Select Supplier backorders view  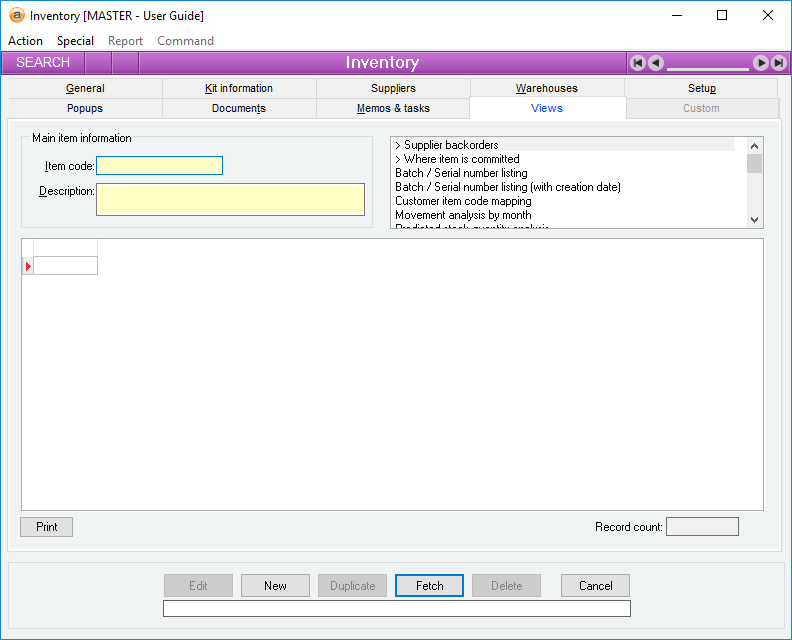click(x=446, y=145)
